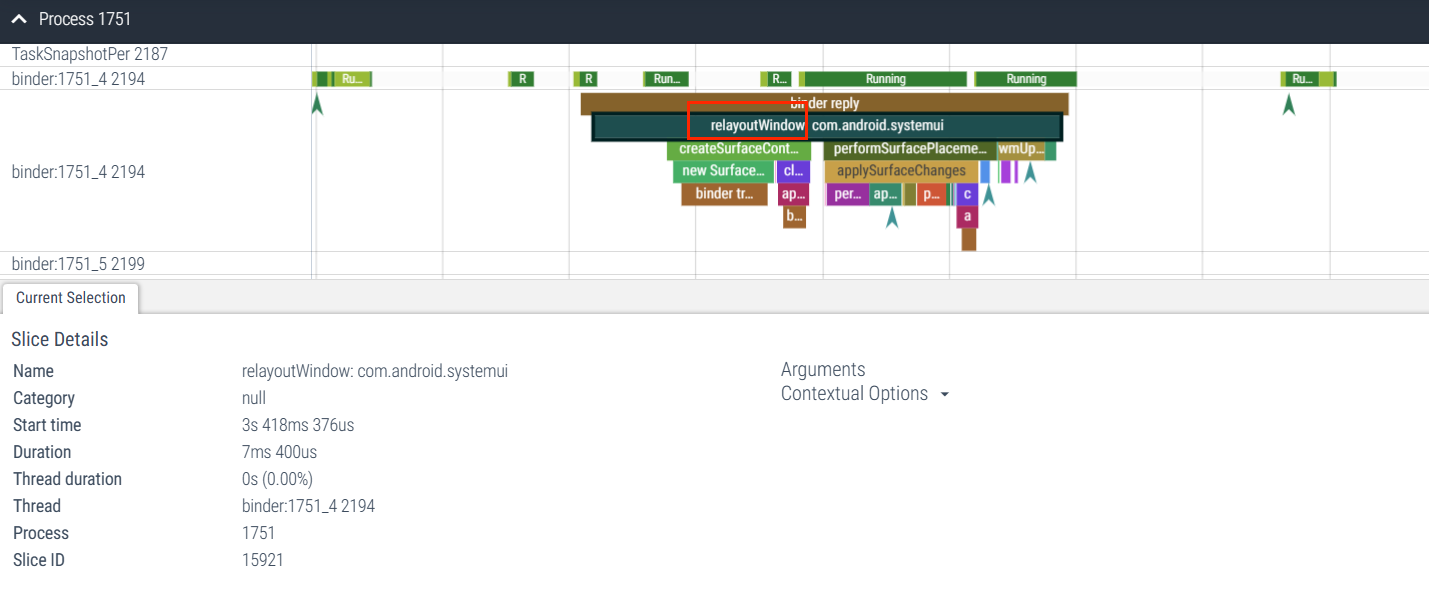Click the Thread duration value '0s (0.00%)'

(277, 479)
